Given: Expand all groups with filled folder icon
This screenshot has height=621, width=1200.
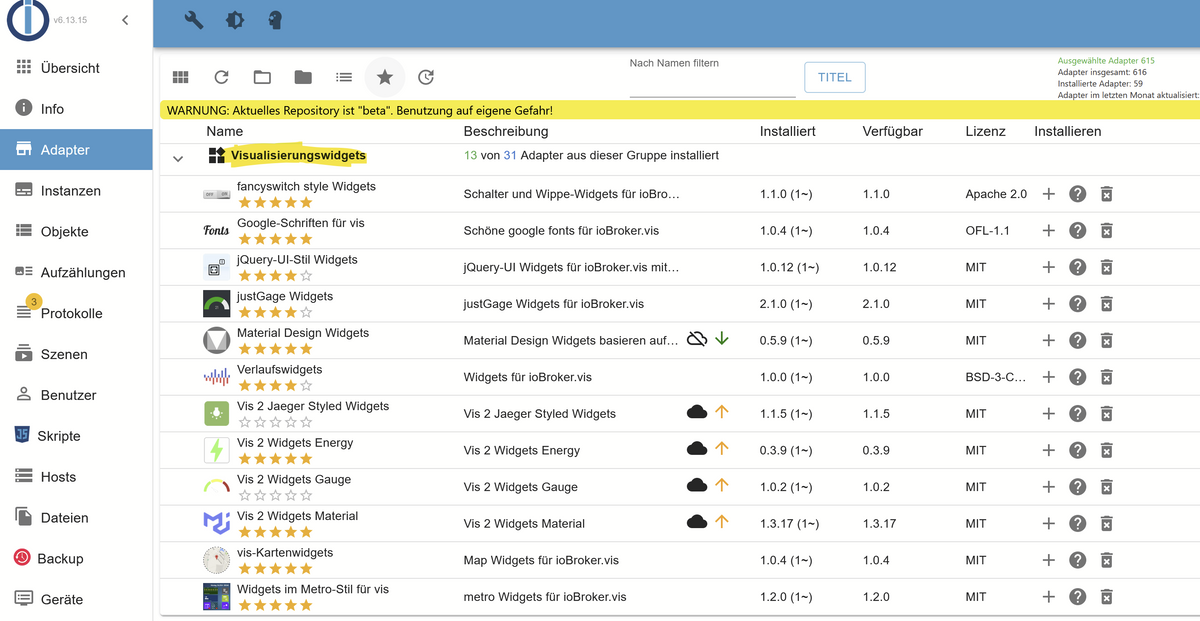Looking at the screenshot, I should (x=303, y=77).
